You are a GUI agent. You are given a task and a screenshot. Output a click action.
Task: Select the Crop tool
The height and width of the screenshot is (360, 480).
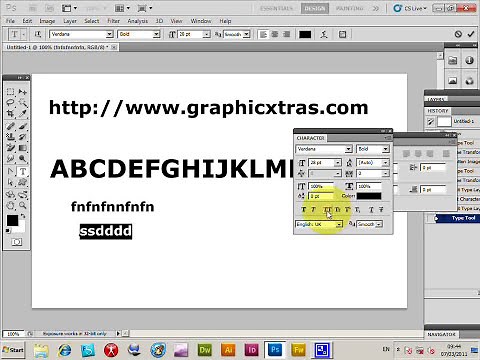(x=10, y=114)
